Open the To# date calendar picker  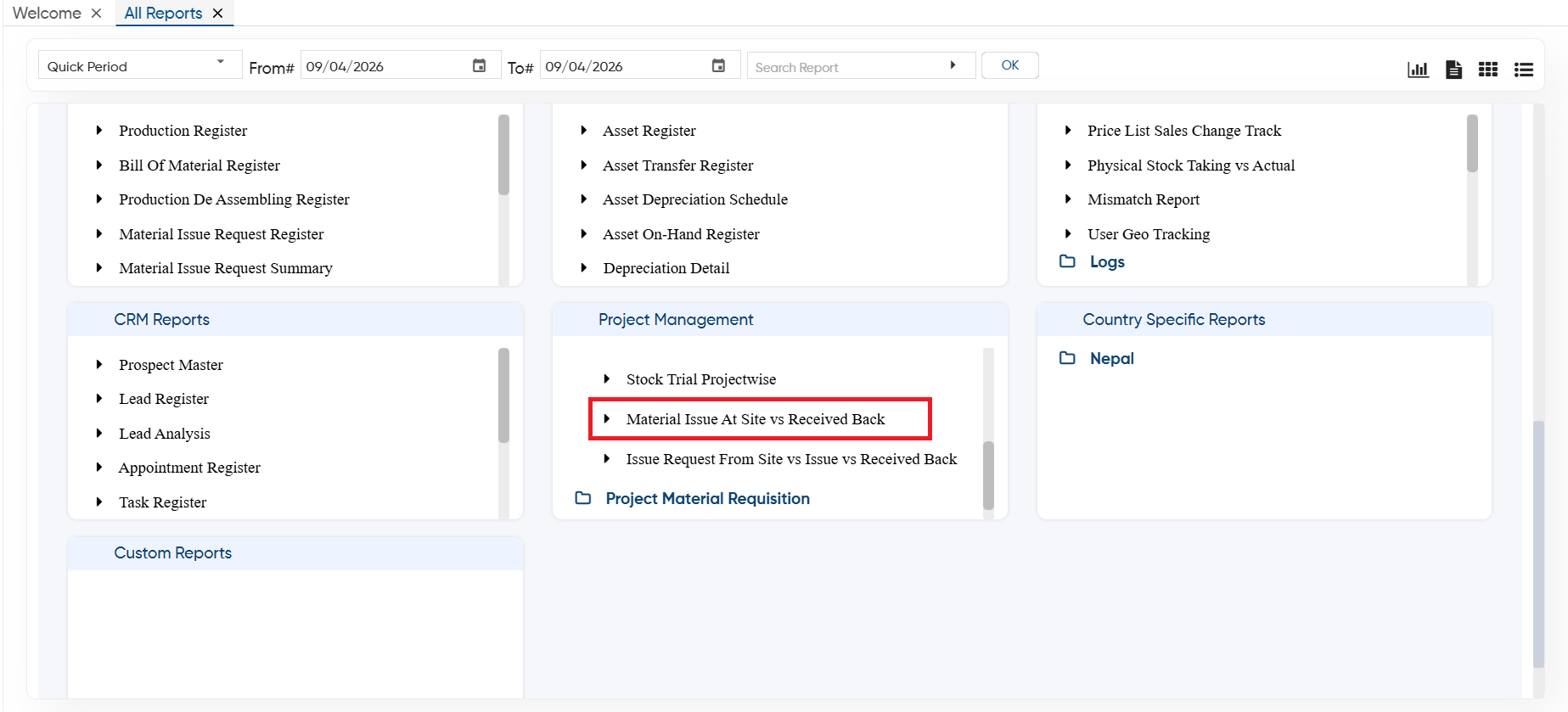pos(718,65)
